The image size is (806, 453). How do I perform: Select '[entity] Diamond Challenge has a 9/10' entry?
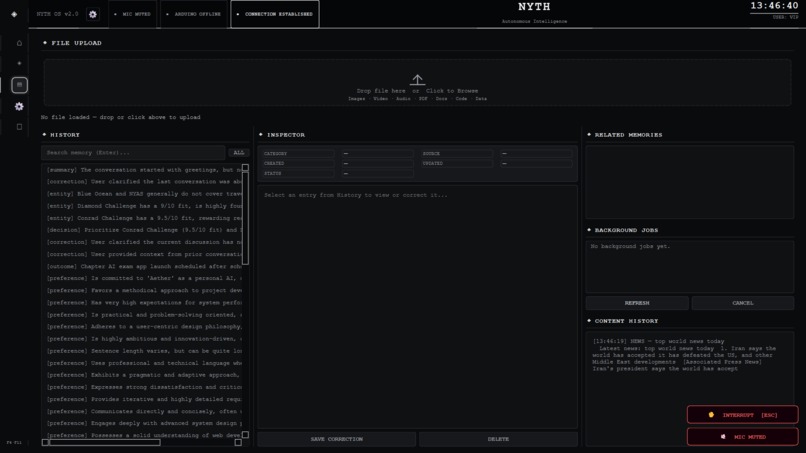click(142, 206)
